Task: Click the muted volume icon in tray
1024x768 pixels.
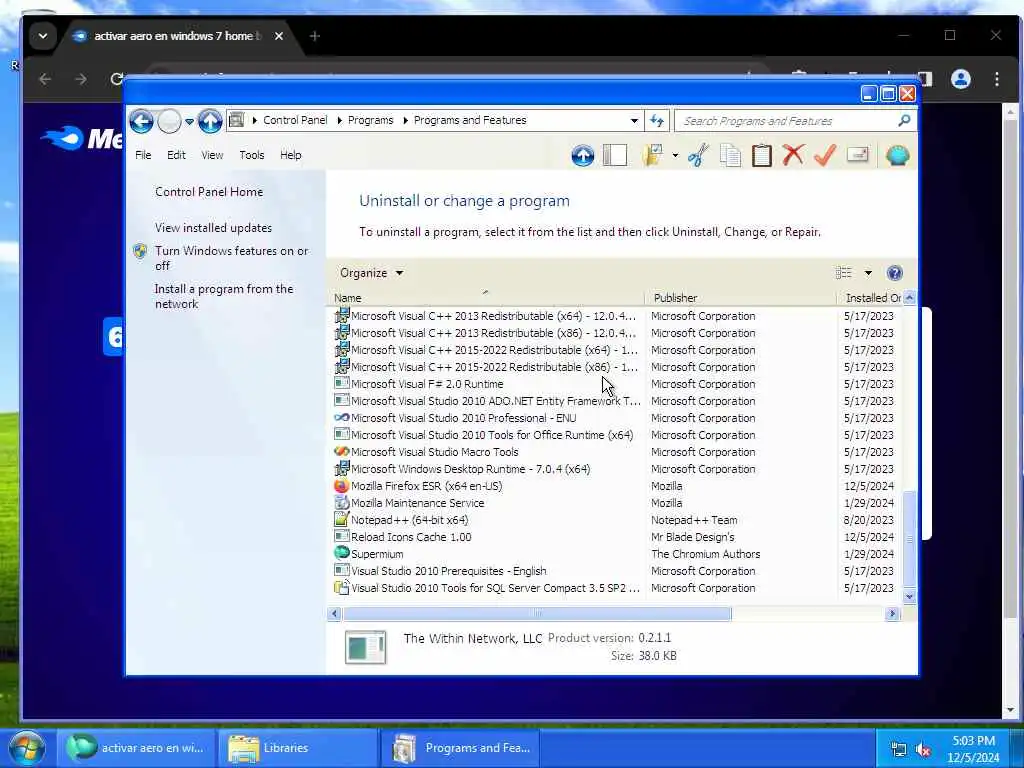Action: coord(923,750)
